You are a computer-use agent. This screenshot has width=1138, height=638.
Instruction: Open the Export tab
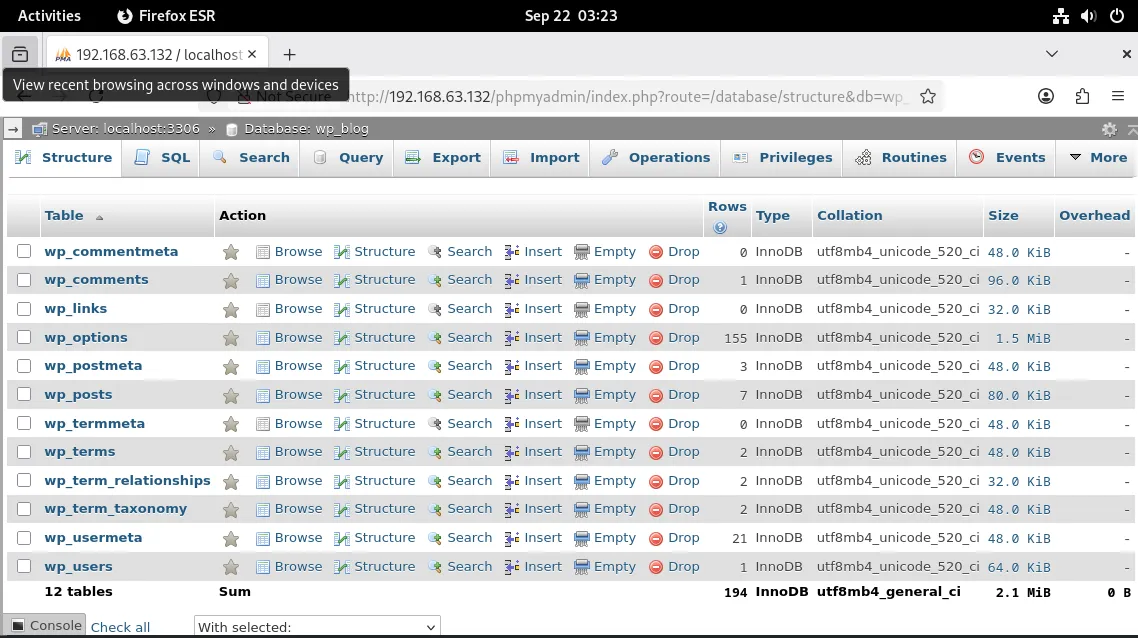tap(443, 158)
